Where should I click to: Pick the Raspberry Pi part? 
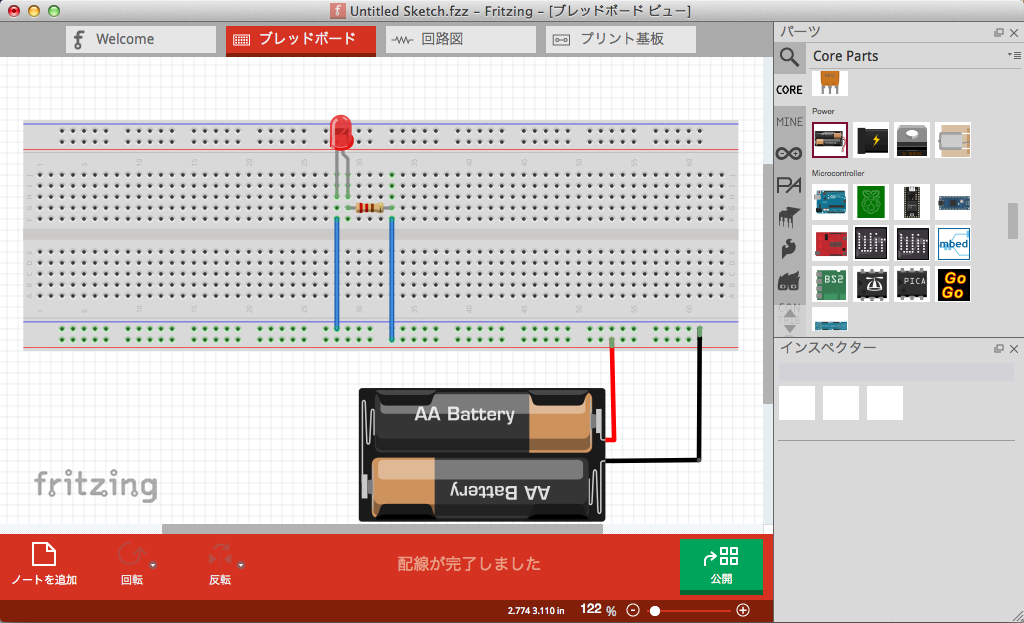coord(871,202)
